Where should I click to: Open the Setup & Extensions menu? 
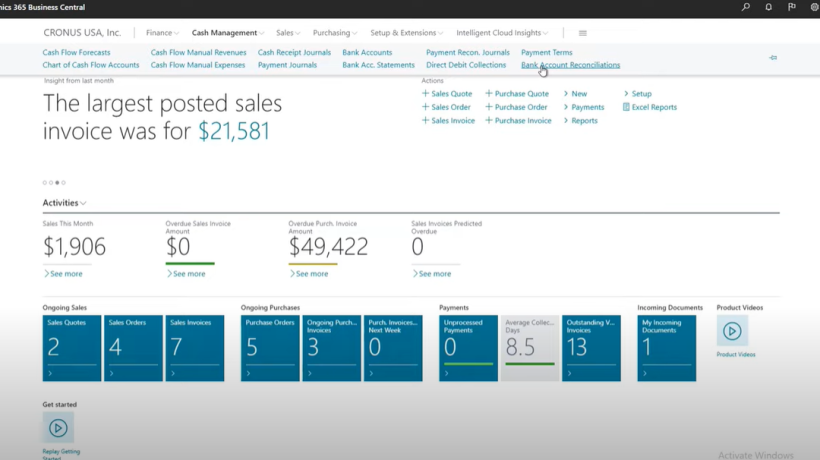click(x=406, y=33)
